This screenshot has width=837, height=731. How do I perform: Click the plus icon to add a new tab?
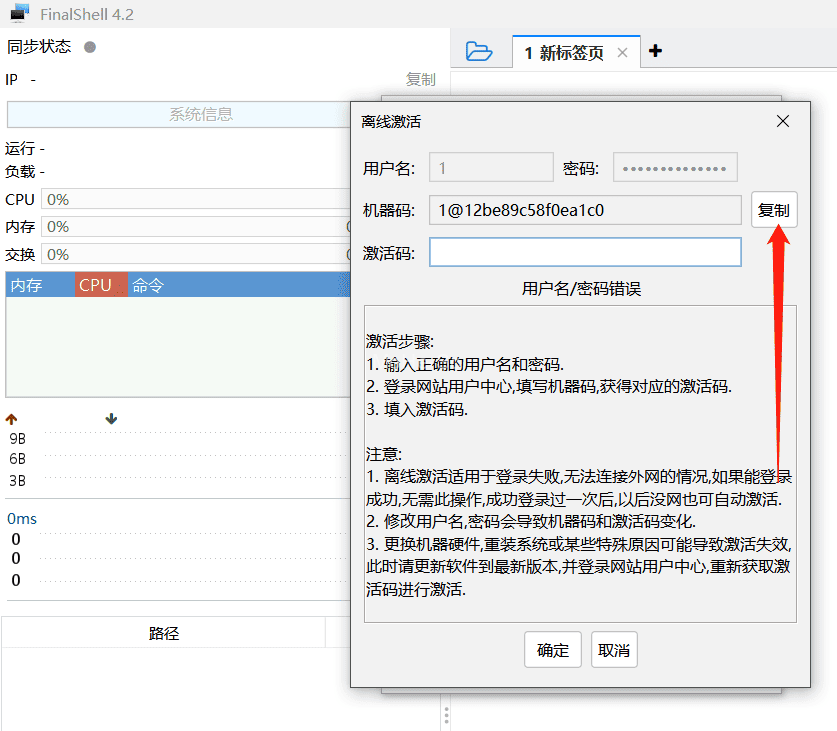tap(653, 51)
